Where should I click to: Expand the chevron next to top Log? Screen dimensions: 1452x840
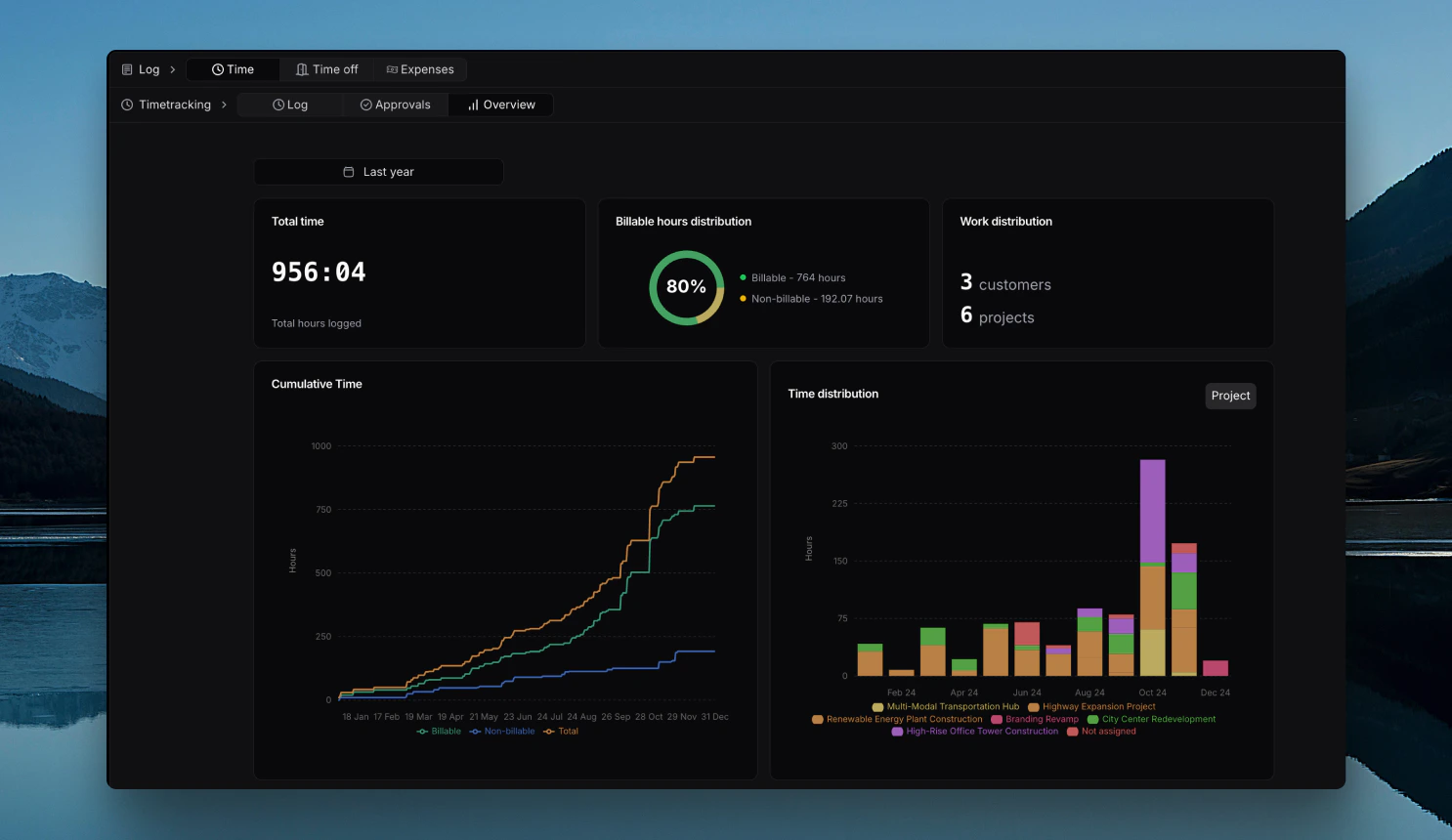click(173, 69)
